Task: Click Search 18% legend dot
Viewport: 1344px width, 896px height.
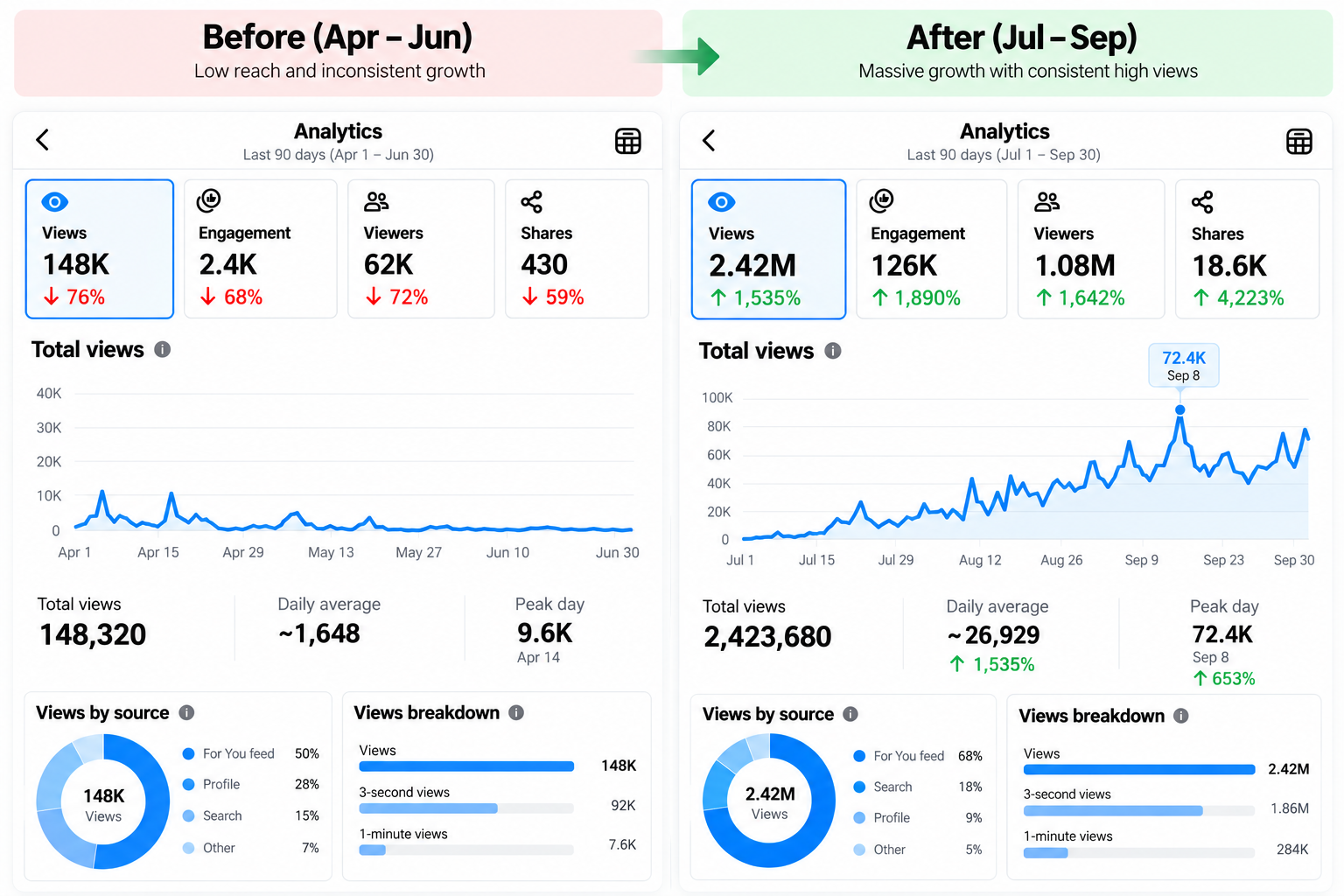Action: pos(859,787)
